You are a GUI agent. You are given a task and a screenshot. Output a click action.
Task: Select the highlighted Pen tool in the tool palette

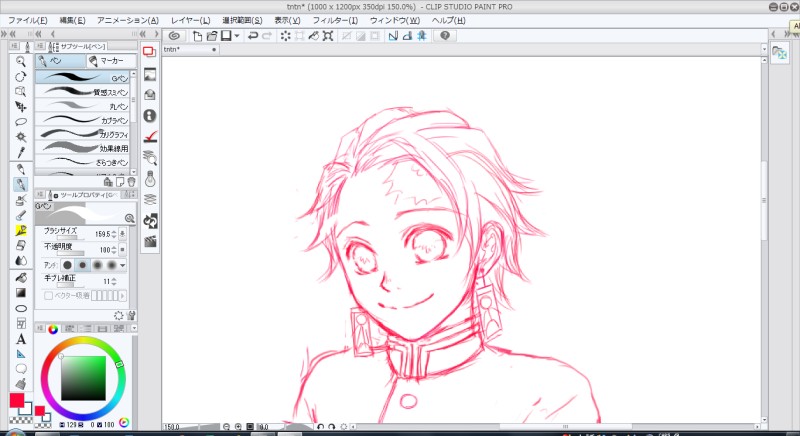[x=20, y=185]
